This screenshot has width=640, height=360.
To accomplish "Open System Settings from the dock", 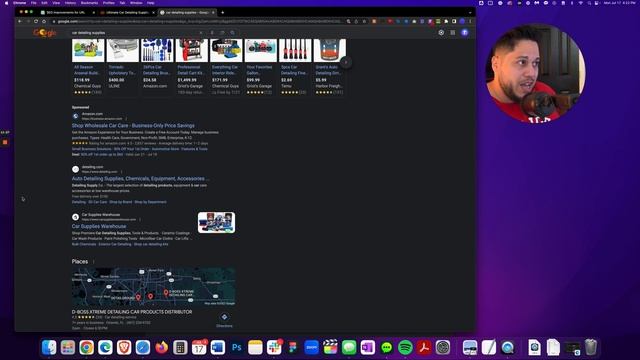I will [x=443, y=347].
